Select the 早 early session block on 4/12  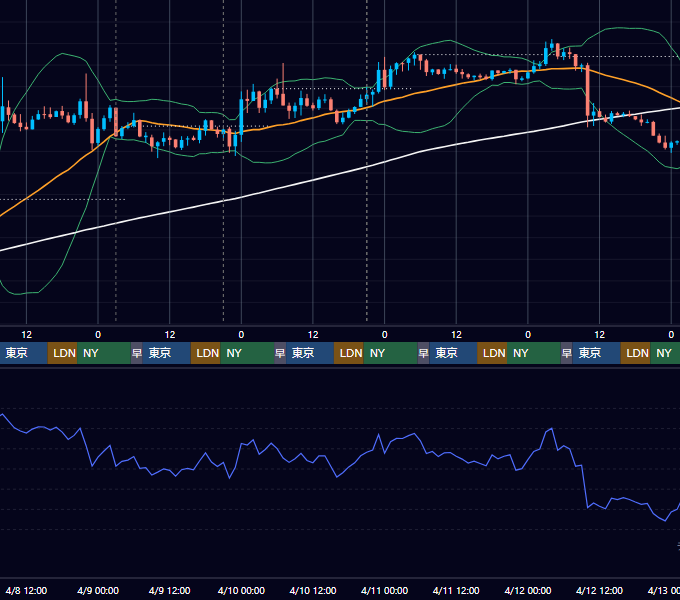pyautogui.click(x=566, y=353)
